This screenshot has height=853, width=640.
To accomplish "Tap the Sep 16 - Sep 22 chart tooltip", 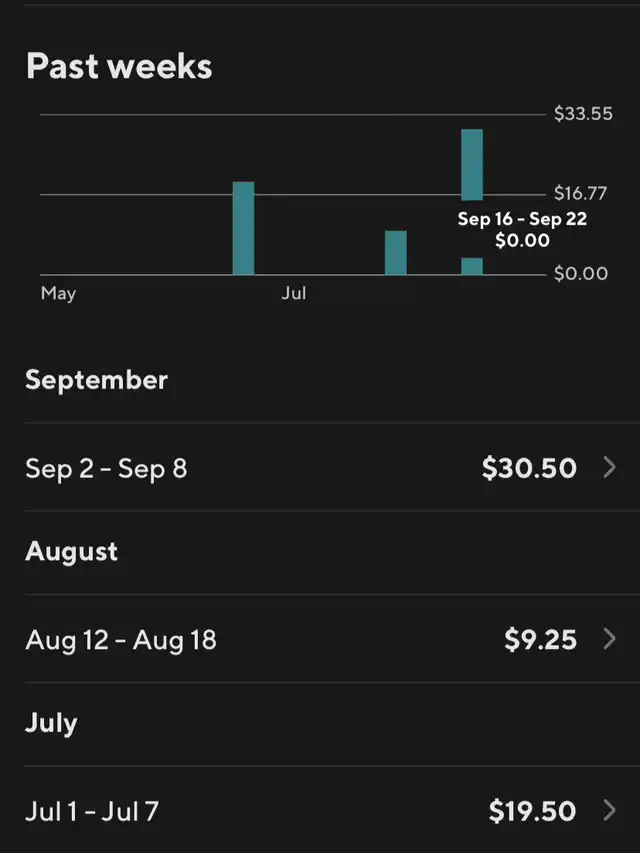I will coord(522,229).
